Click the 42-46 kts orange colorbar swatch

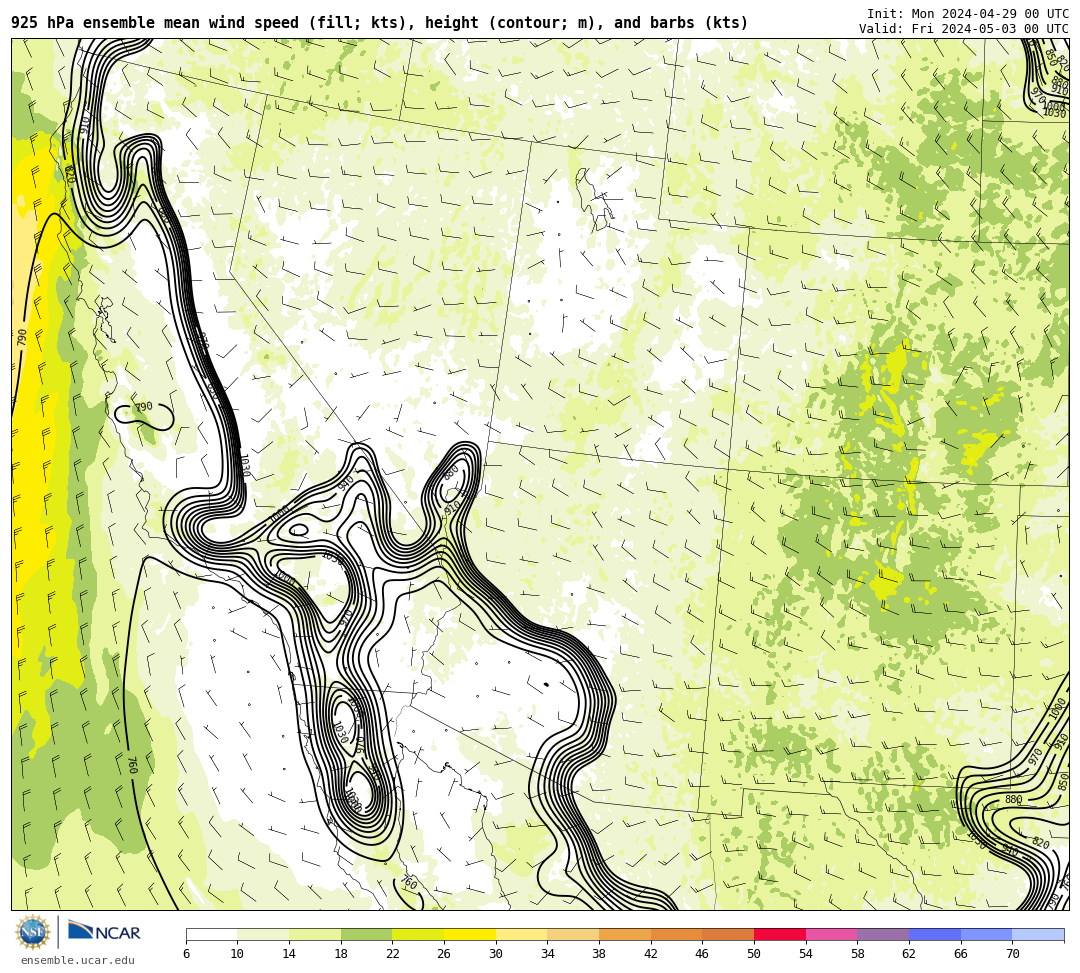676,934
